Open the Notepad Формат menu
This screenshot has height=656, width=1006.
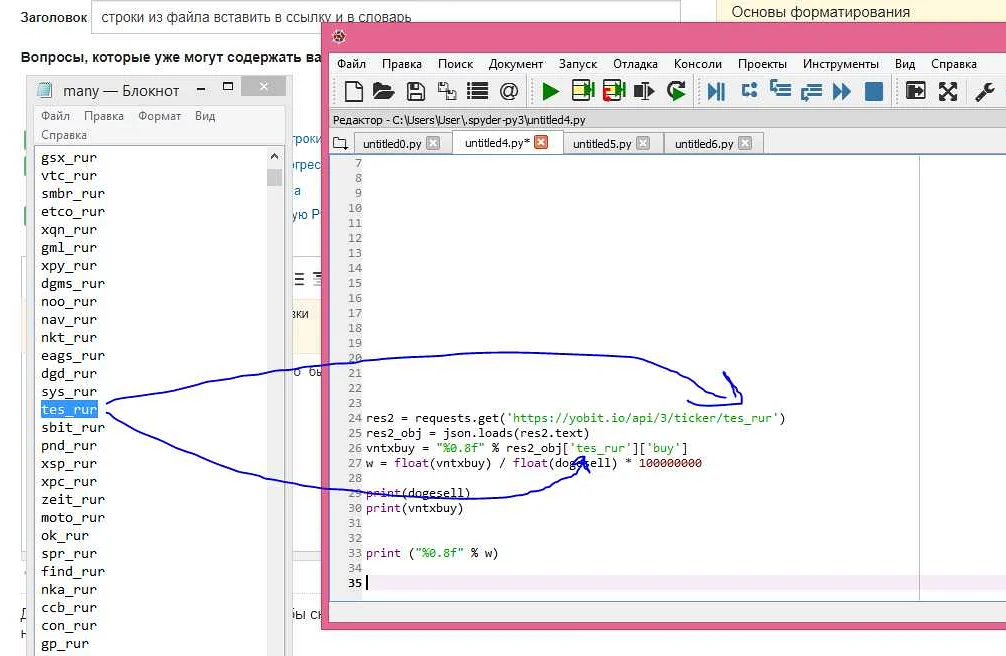click(160, 116)
